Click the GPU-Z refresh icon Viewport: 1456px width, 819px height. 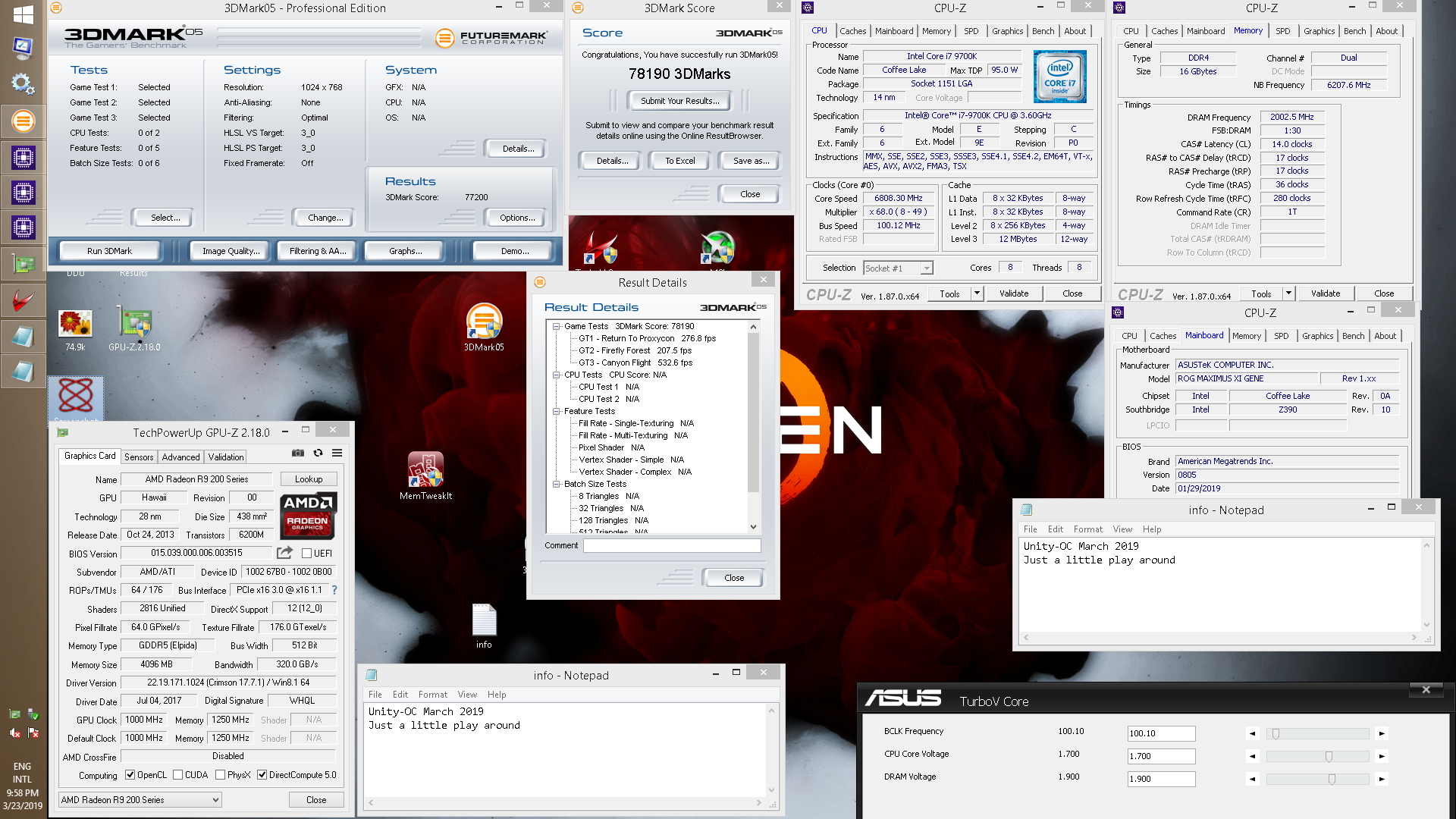318,453
